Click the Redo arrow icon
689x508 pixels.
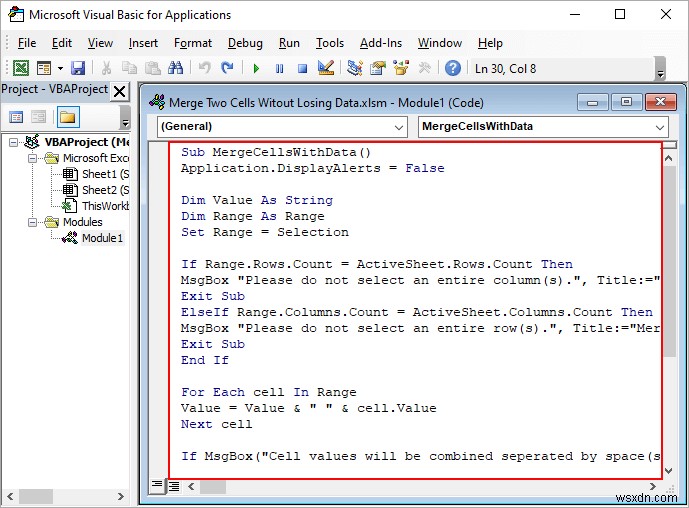(x=227, y=68)
